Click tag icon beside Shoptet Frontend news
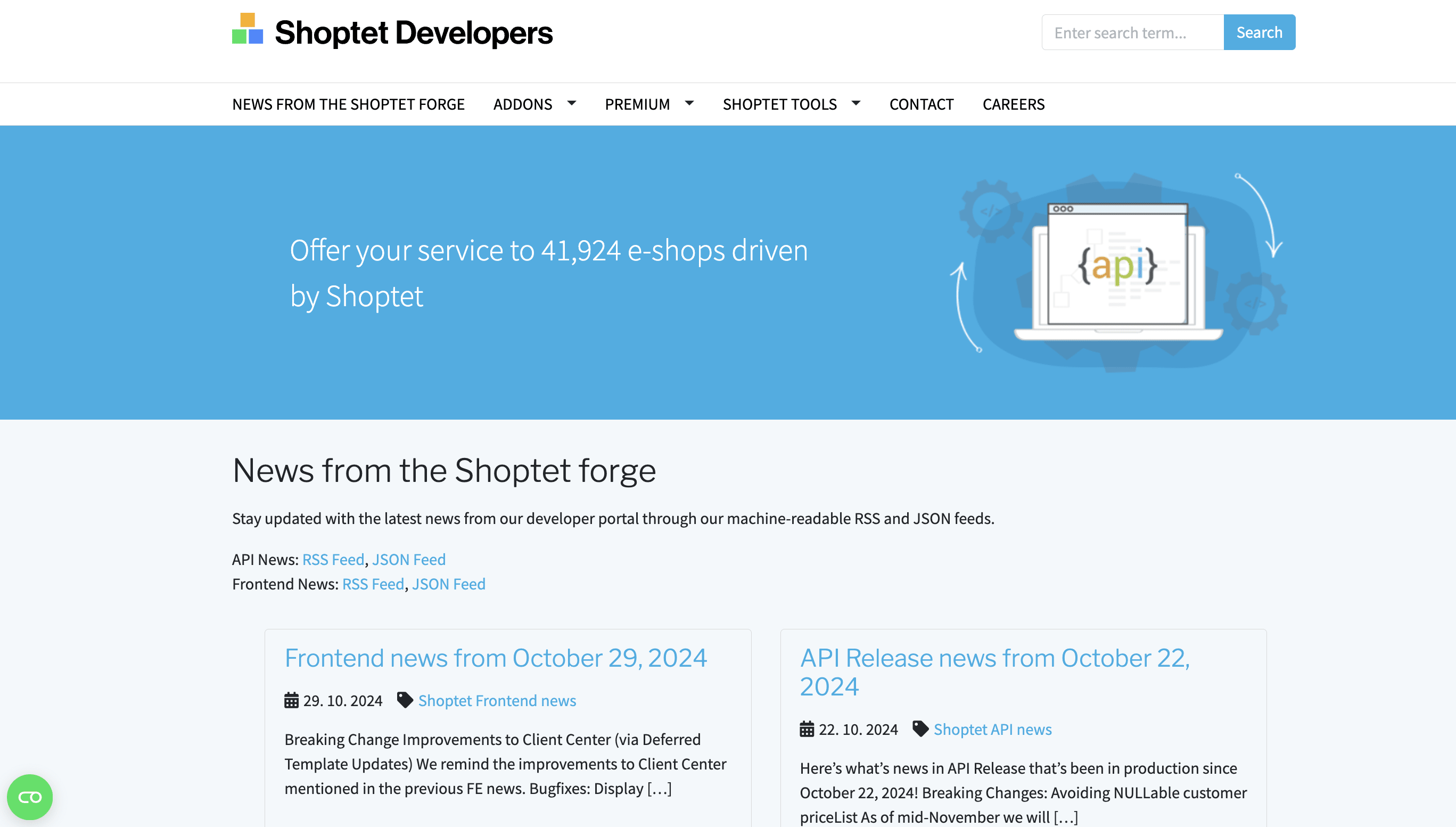Viewport: 1456px width, 827px height. point(405,700)
